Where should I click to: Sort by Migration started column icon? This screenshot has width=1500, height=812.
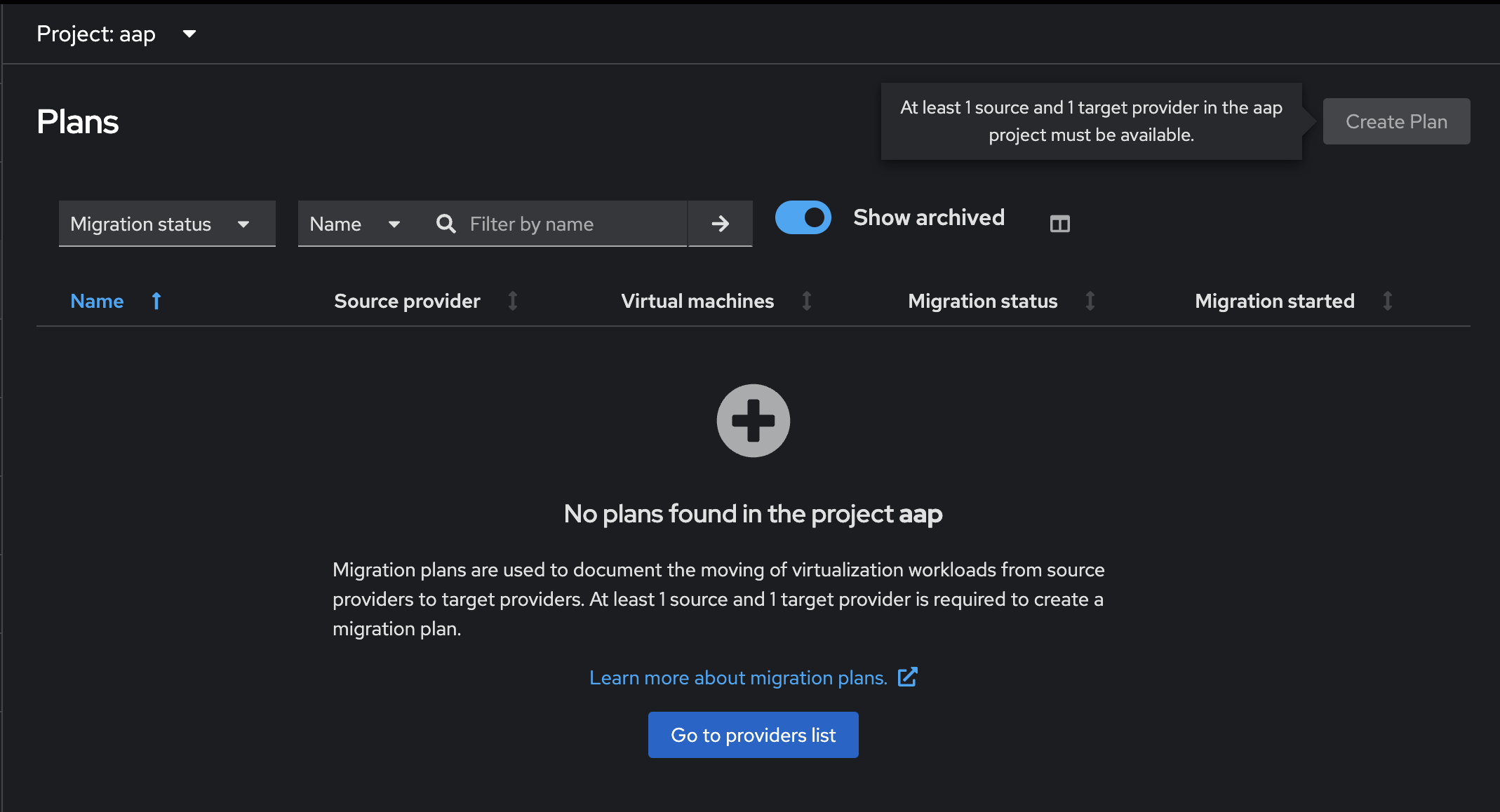click(x=1388, y=301)
